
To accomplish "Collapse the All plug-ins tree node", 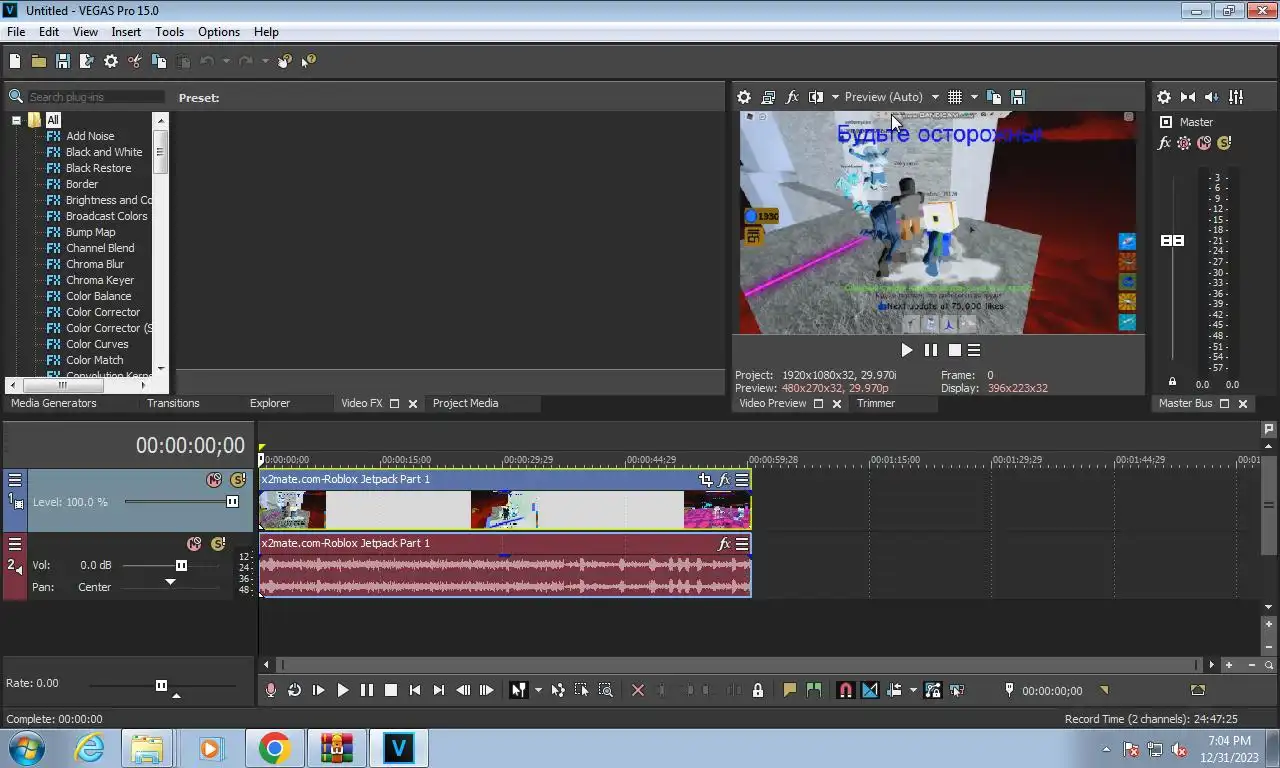I will (x=16, y=120).
